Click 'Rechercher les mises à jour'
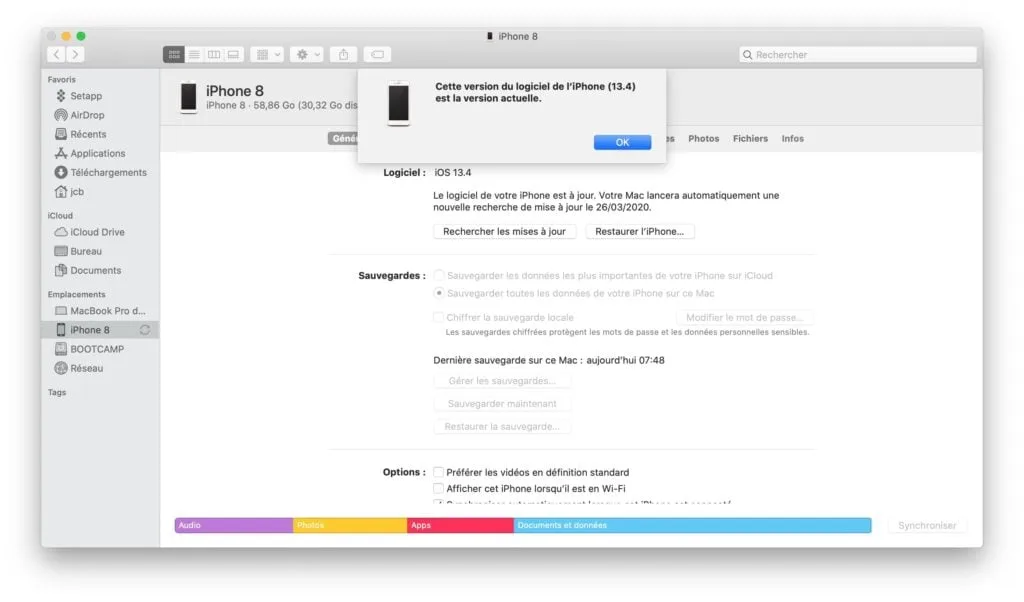 click(x=504, y=231)
